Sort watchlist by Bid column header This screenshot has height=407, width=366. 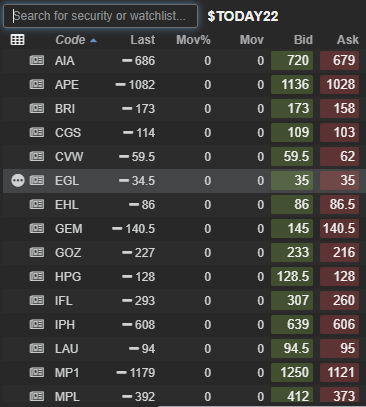pyautogui.click(x=303, y=40)
